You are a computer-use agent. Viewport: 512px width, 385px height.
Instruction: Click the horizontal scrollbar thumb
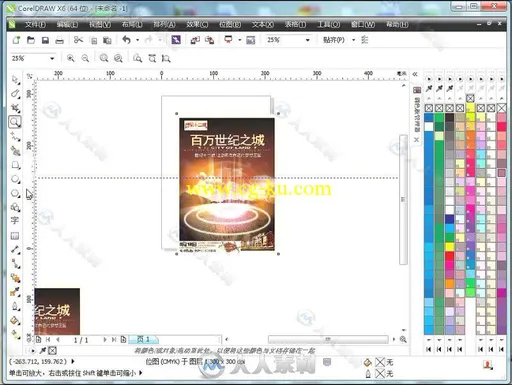[x=328, y=339]
